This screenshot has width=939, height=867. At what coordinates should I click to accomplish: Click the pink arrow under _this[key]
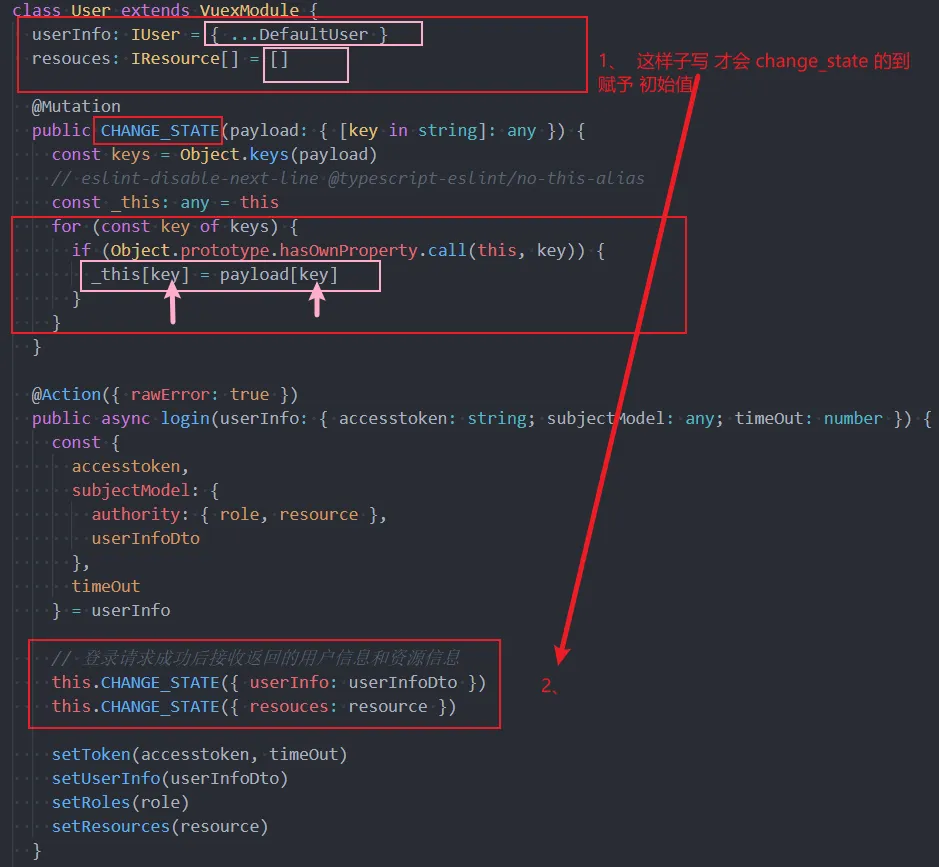[x=173, y=302]
